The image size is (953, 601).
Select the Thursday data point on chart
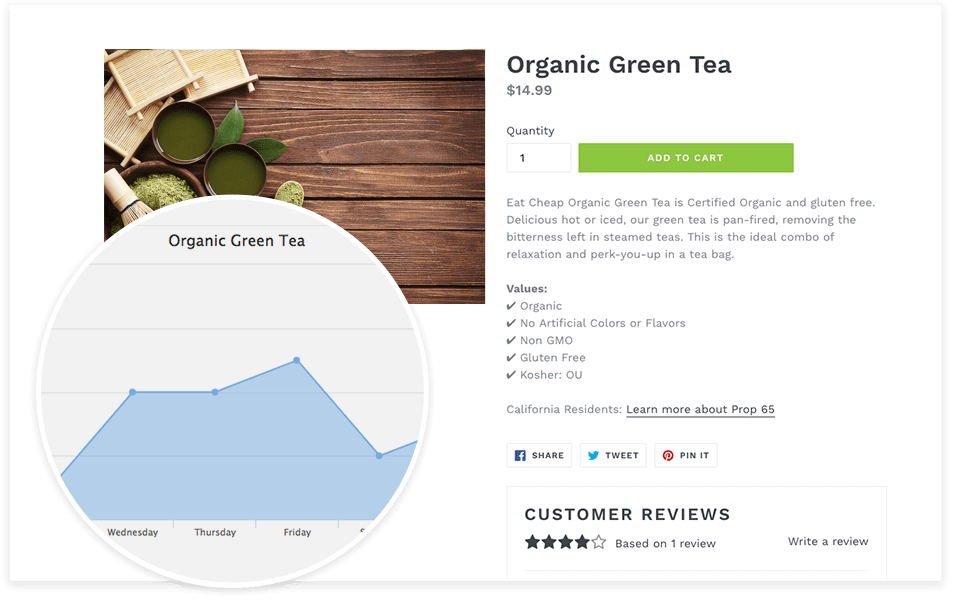click(x=215, y=393)
